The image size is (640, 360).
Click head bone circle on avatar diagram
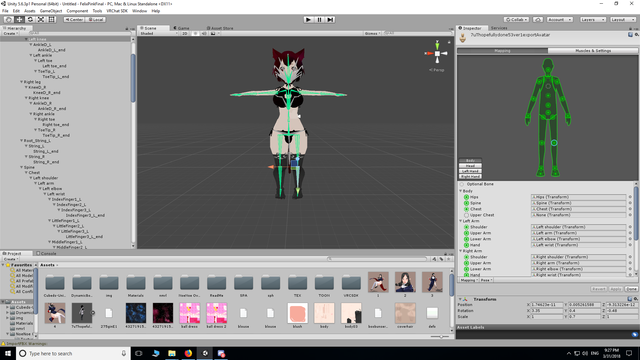coord(548,70)
